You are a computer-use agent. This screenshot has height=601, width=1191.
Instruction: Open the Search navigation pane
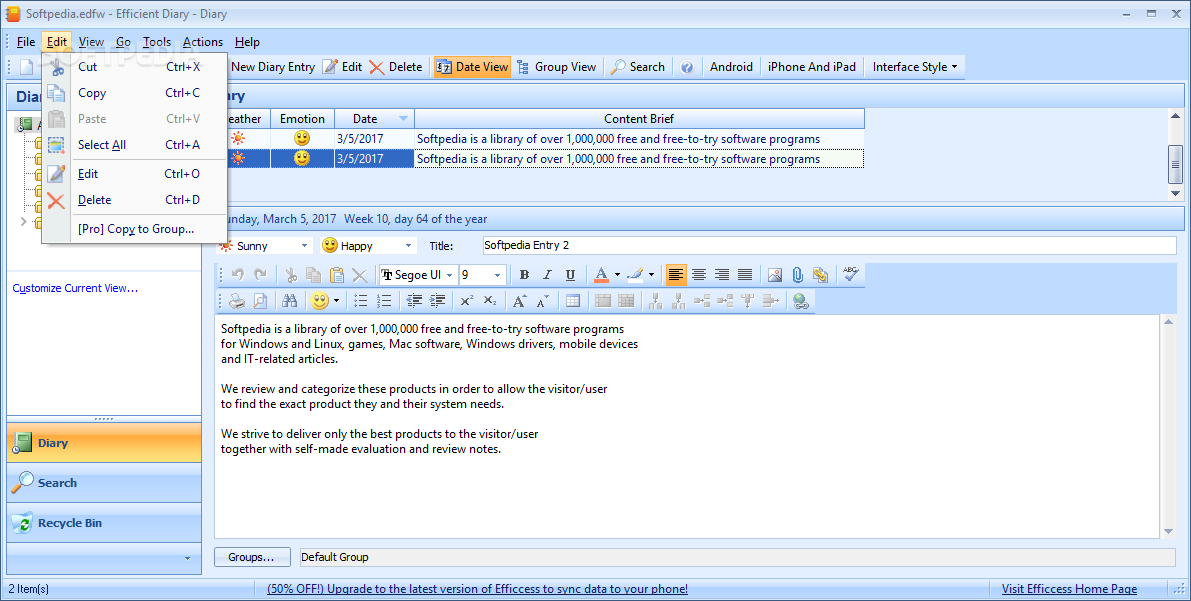pyautogui.click(x=104, y=482)
